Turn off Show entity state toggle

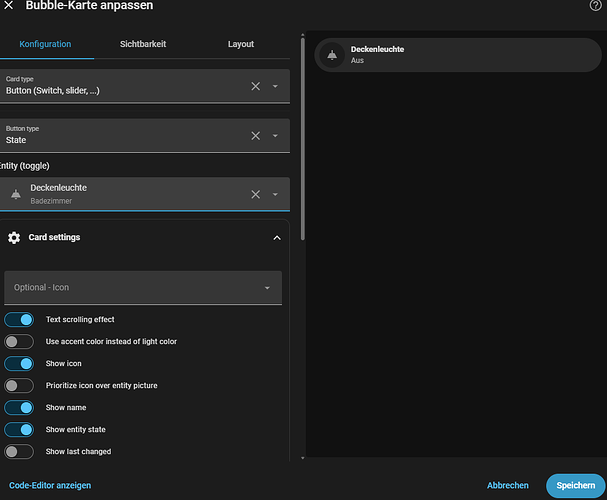[19, 430]
